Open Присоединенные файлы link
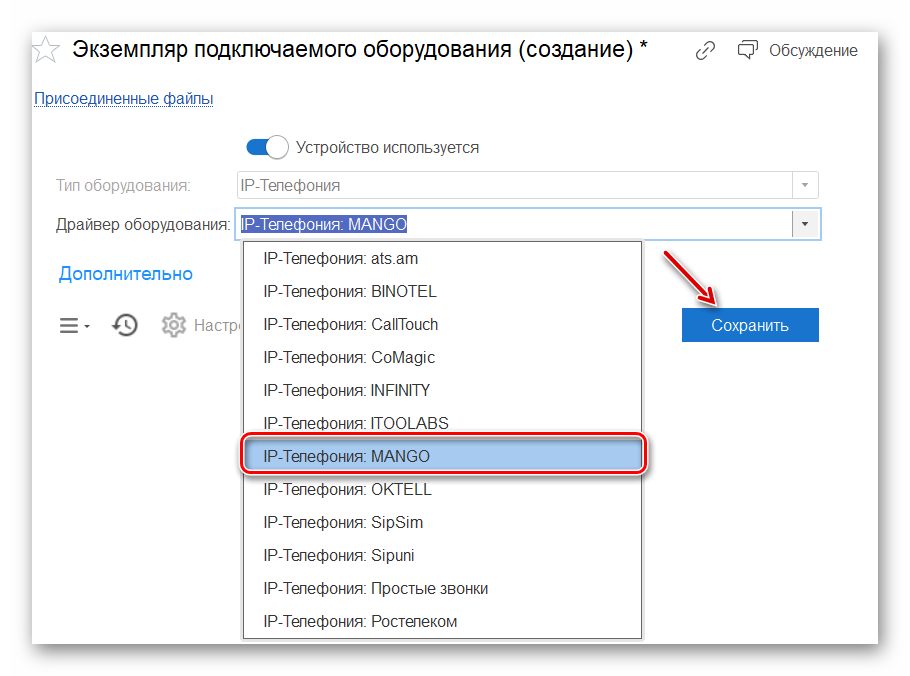This screenshot has height=676, width=910. [x=124, y=99]
